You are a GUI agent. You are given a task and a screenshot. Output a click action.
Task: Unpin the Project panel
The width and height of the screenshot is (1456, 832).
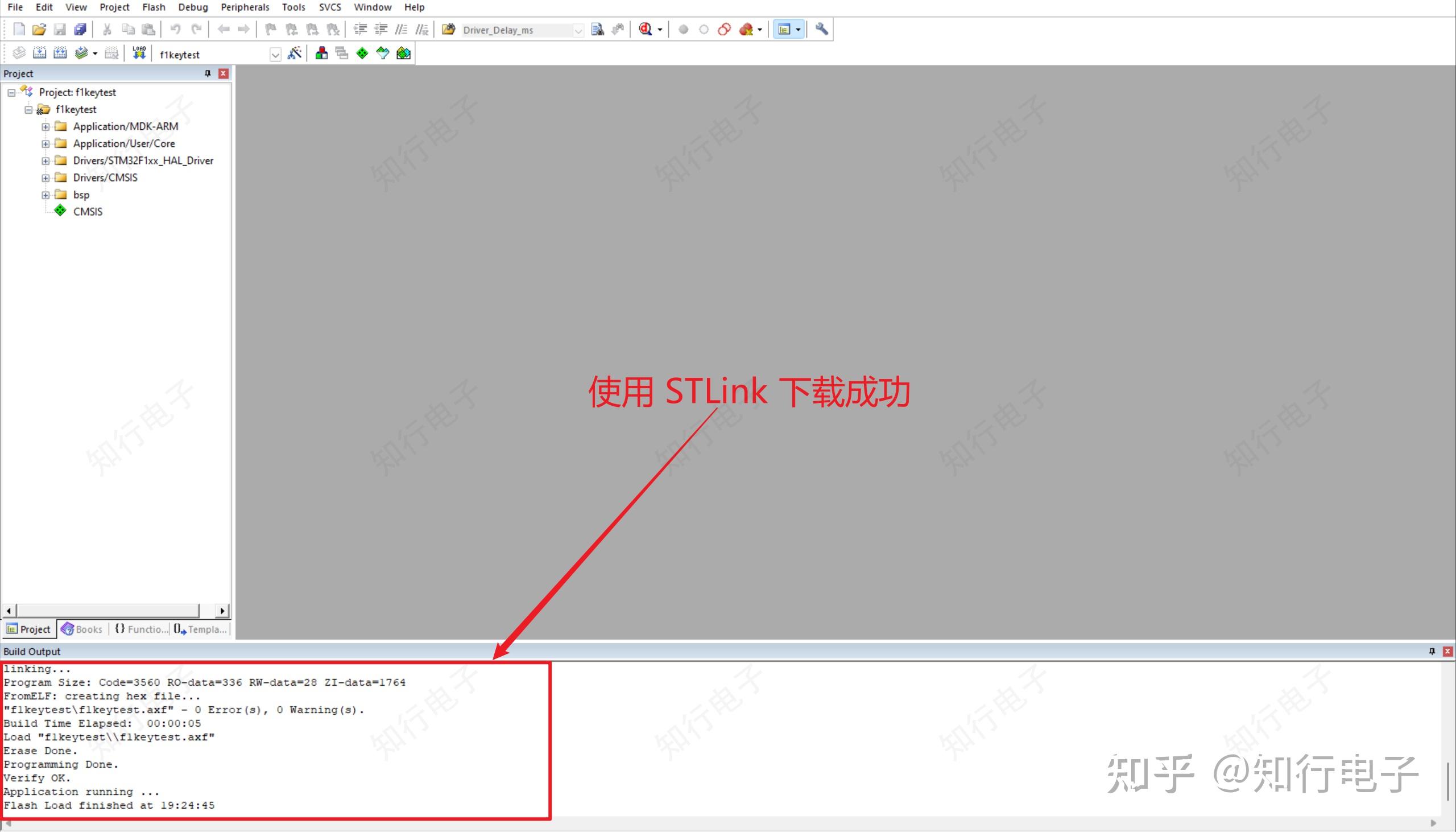[206, 73]
